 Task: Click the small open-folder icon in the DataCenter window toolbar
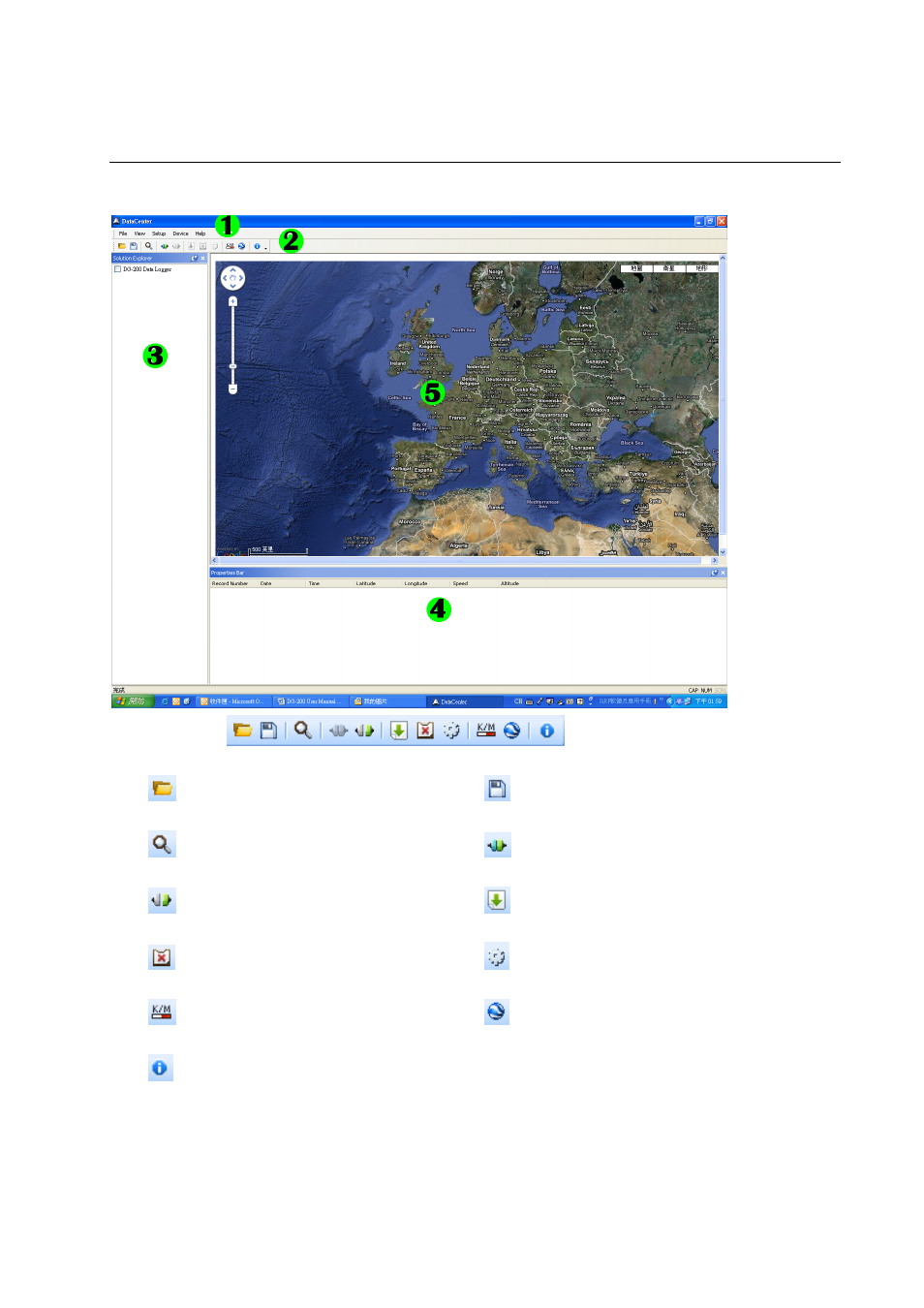click(x=122, y=246)
